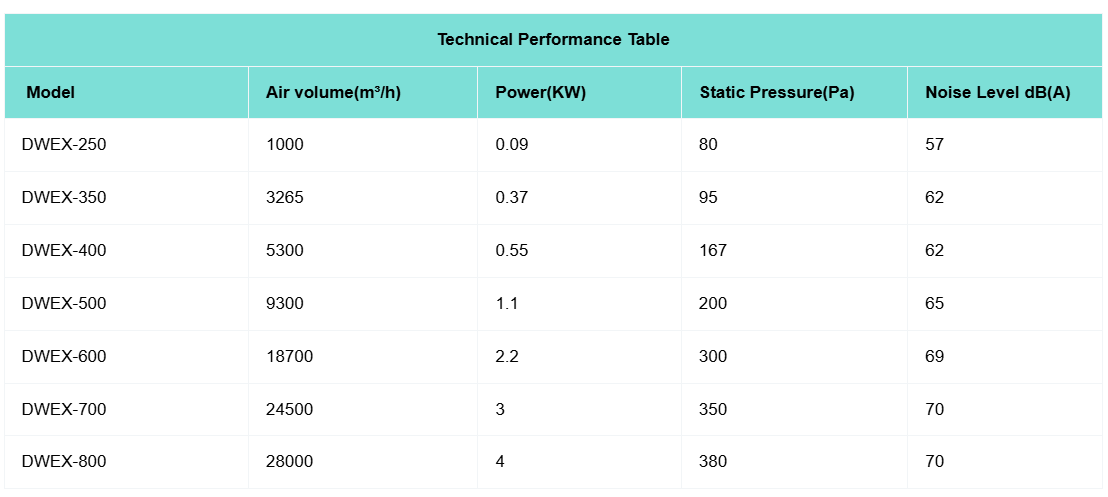Click the 18700 air volume value
Image resolution: width=1108 pixels, height=497 pixels.
click(289, 357)
